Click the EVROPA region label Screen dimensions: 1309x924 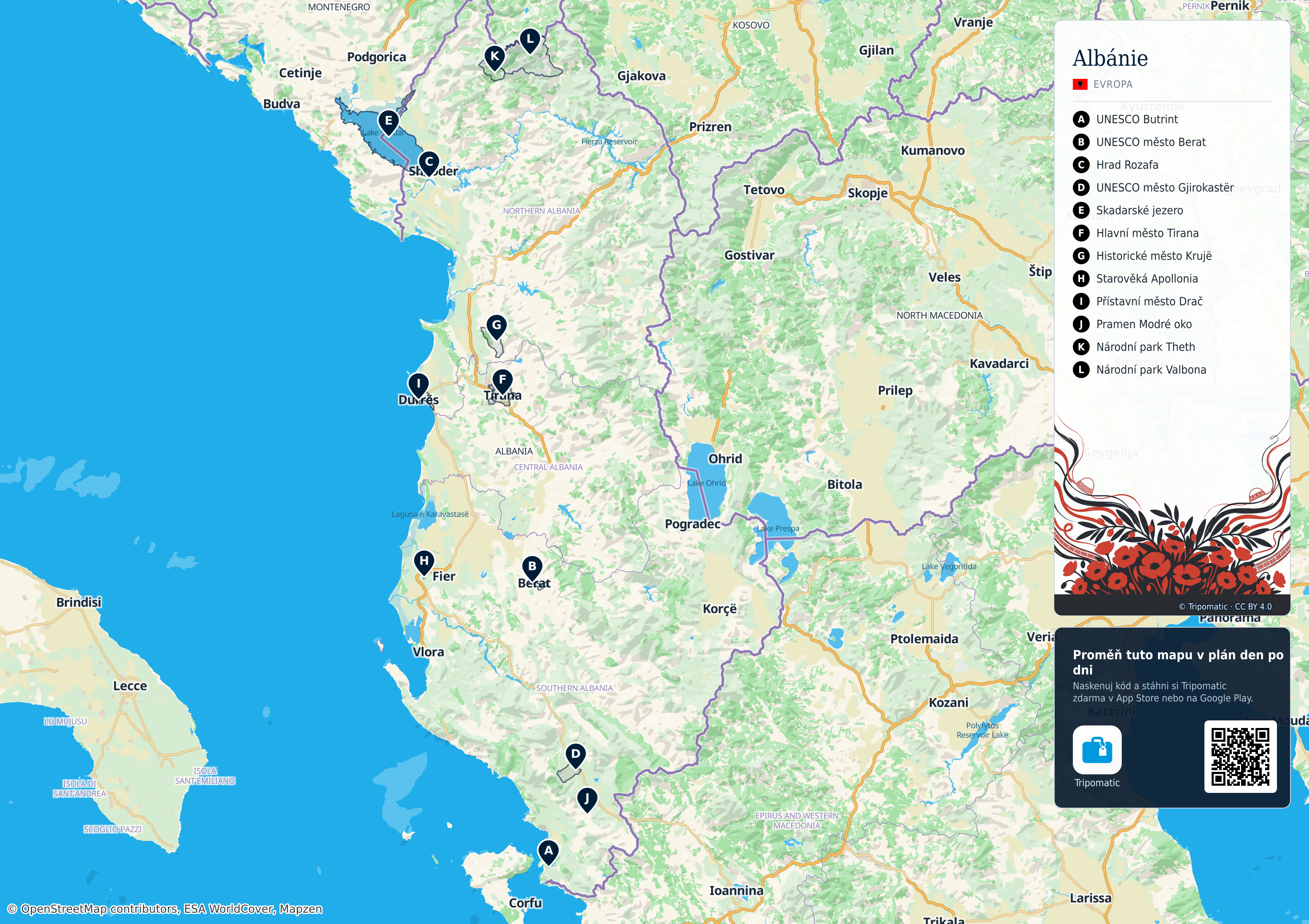point(1113,84)
